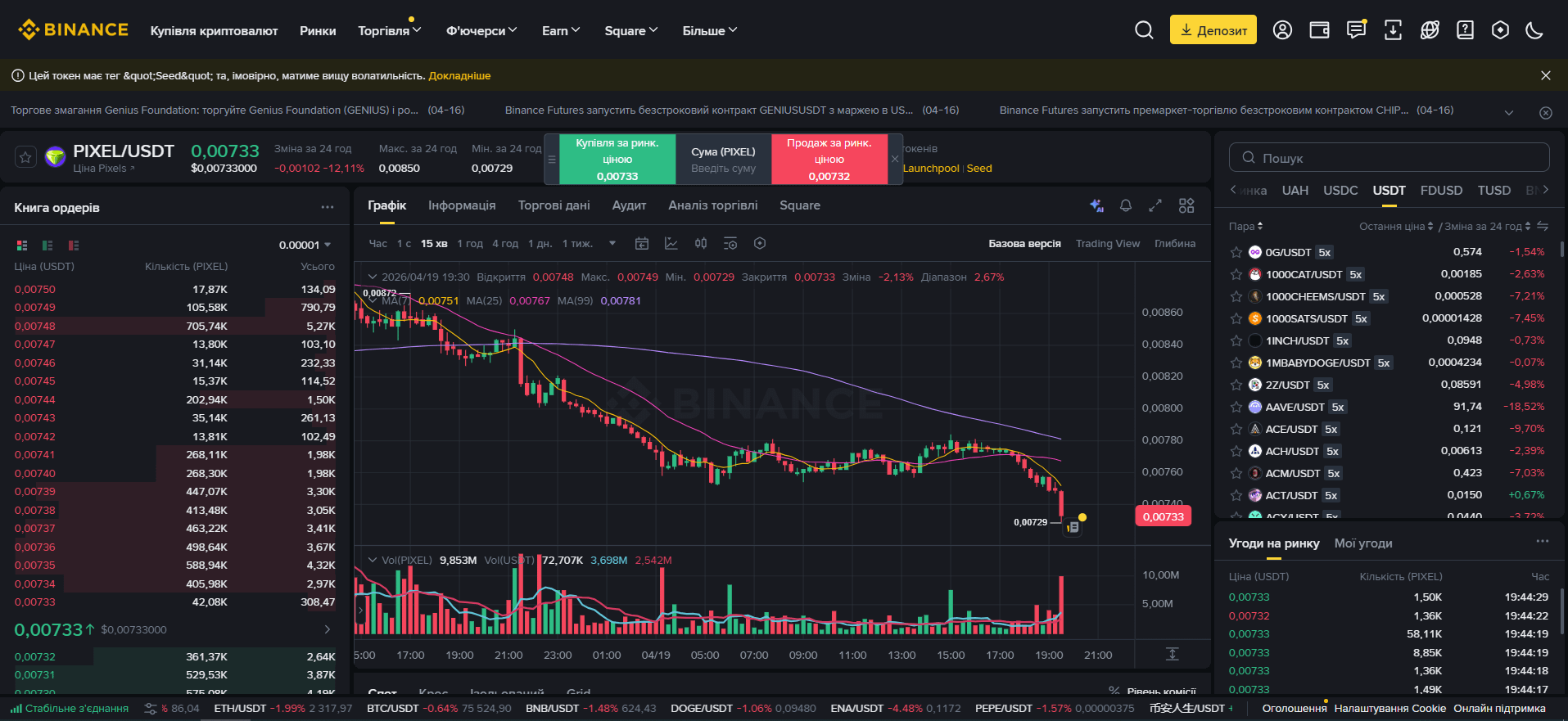
Task: Click Купівля за ринк. ціною button
Action: pos(617,159)
